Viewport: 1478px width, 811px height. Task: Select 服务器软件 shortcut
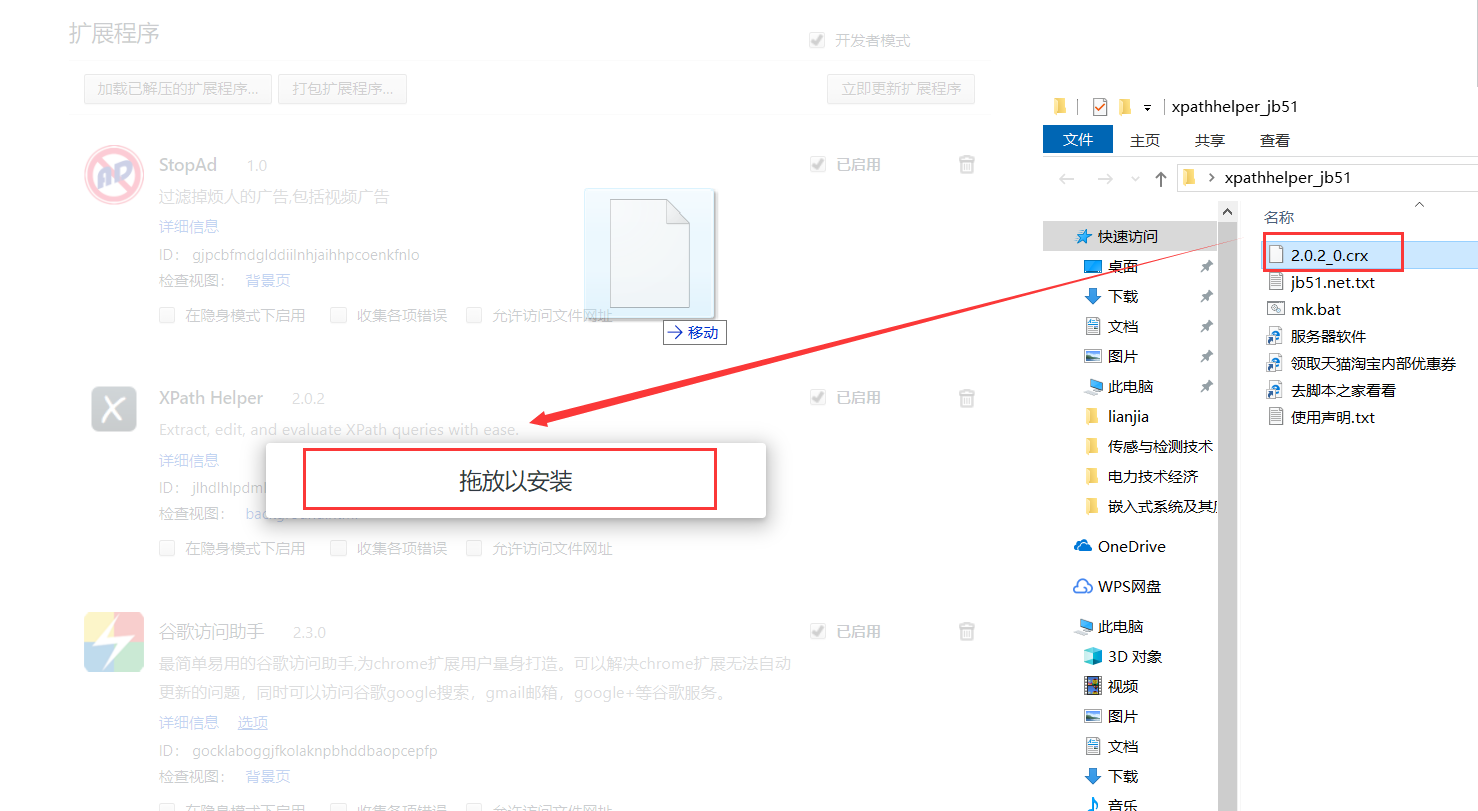(1316, 336)
